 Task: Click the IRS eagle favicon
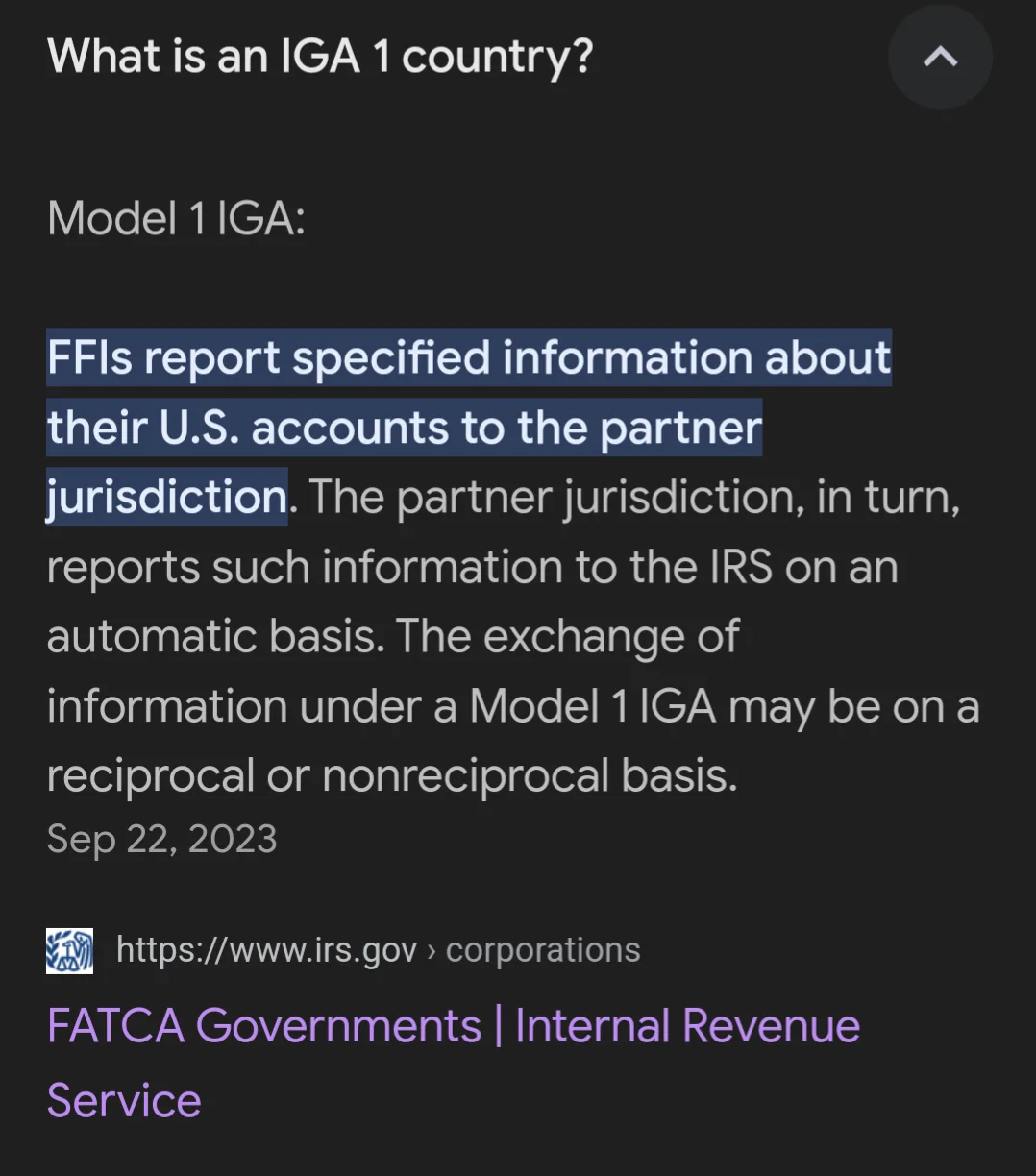click(x=70, y=951)
